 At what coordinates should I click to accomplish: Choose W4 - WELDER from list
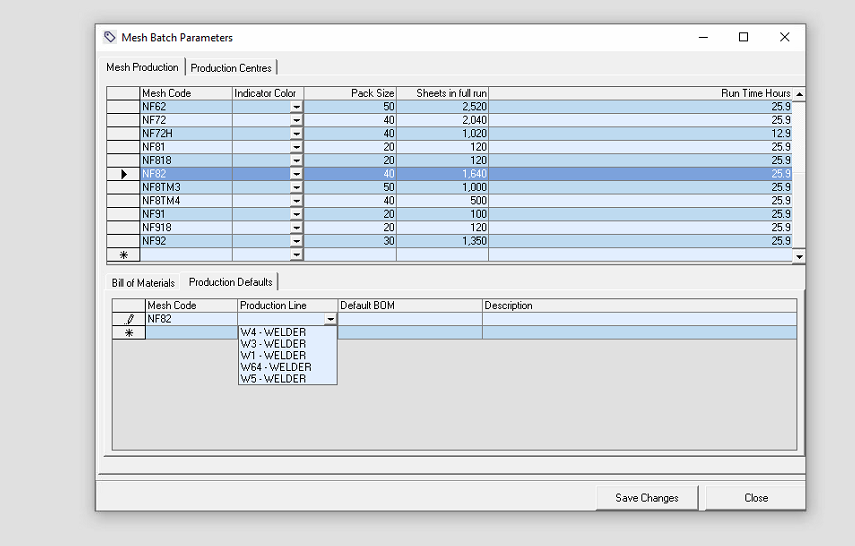287,332
